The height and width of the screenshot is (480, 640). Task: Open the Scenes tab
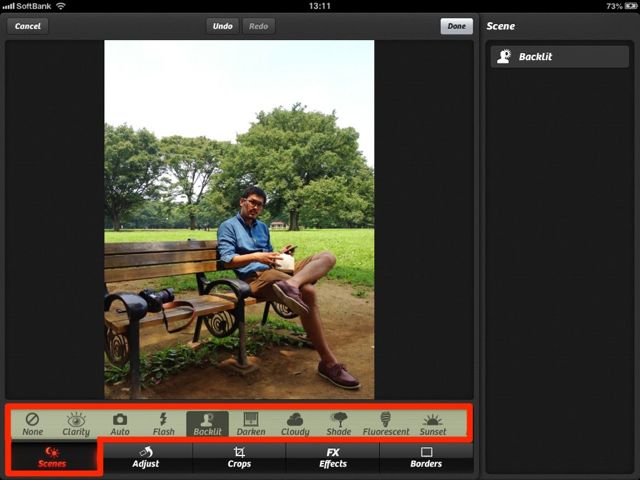click(52, 458)
